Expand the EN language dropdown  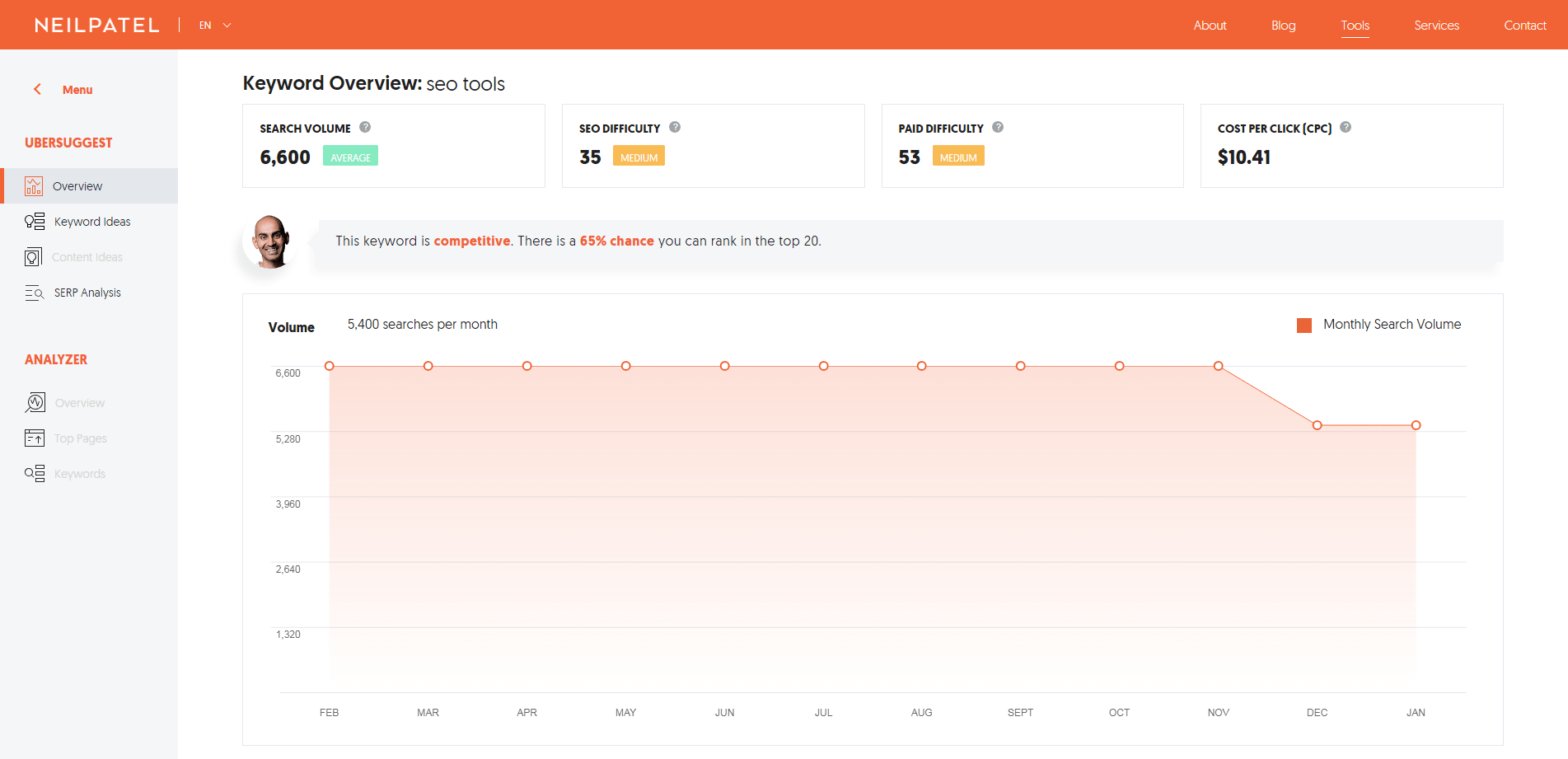tap(215, 26)
